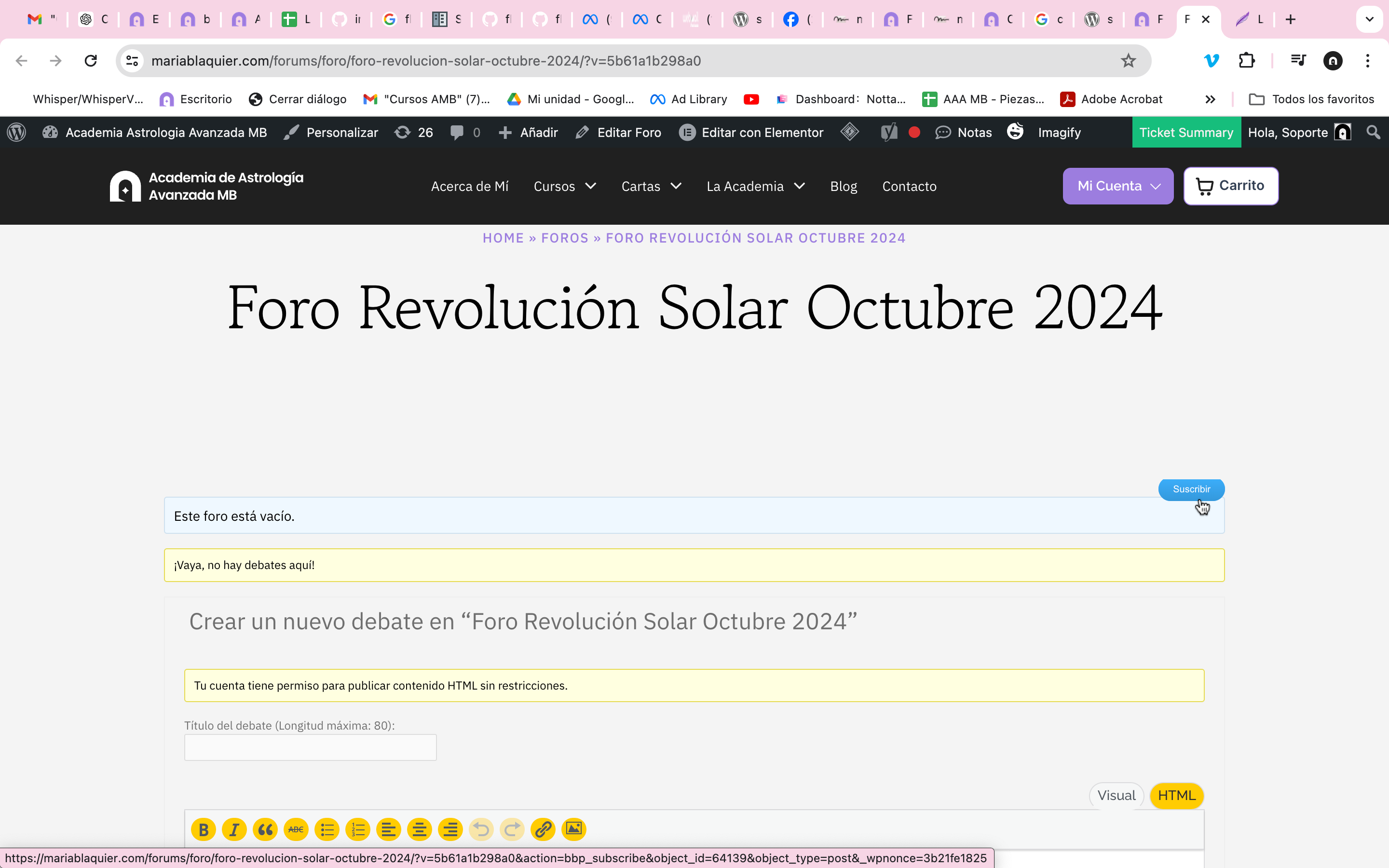The width and height of the screenshot is (1389, 868).
Task: Apply italic formatting in the editor
Action: click(x=234, y=829)
